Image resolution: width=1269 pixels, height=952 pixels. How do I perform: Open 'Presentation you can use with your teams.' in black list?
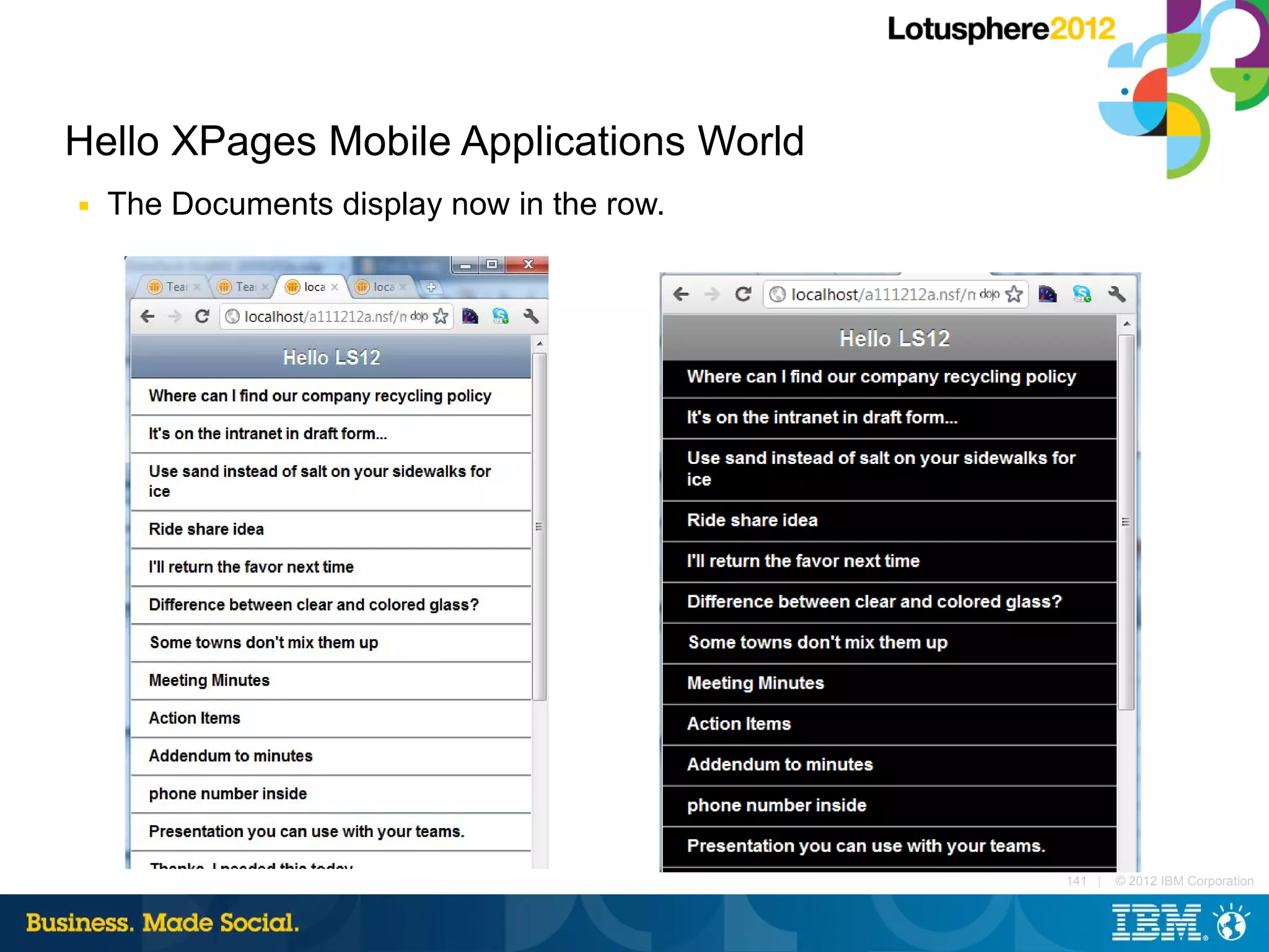pyautogui.click(x=889, y=847)
